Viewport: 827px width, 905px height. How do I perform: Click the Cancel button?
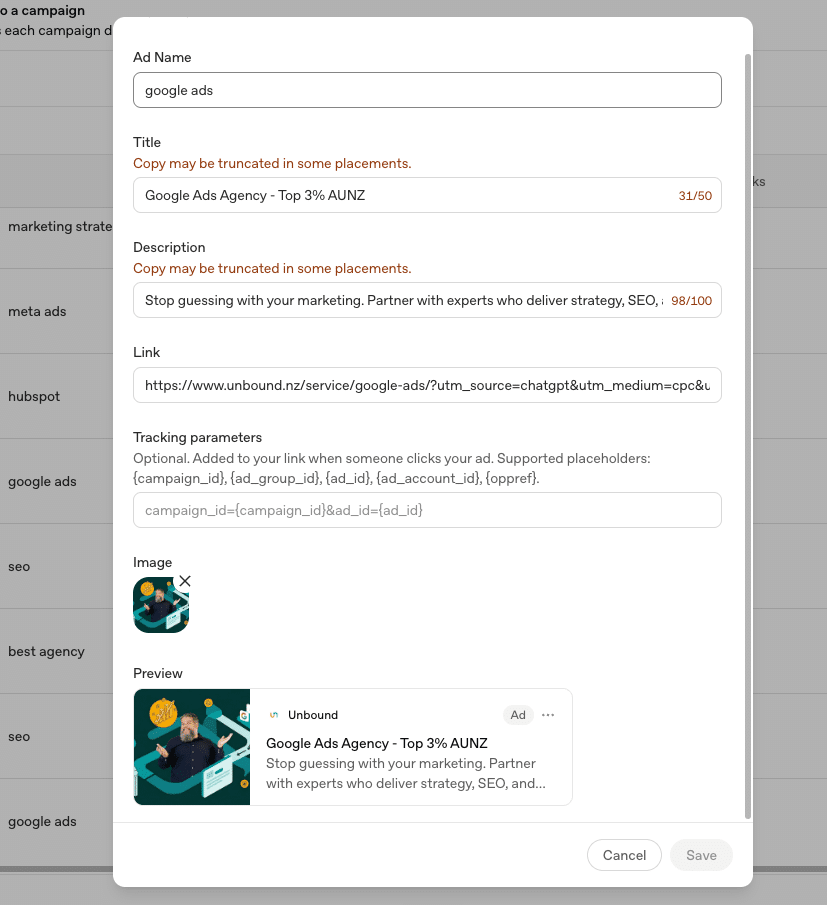(624, 855)
